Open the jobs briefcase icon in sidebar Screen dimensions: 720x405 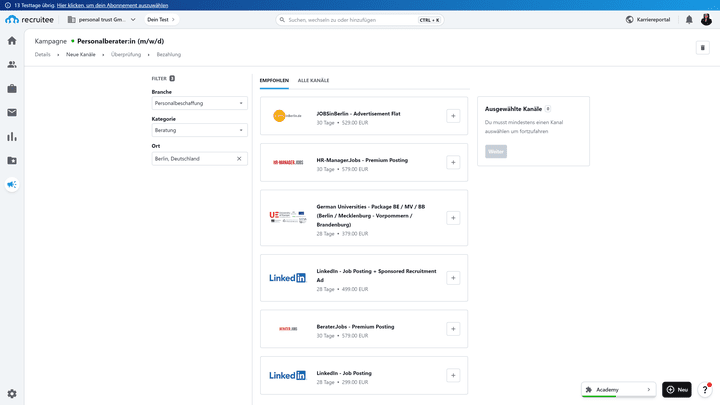[x=12, y=89]
